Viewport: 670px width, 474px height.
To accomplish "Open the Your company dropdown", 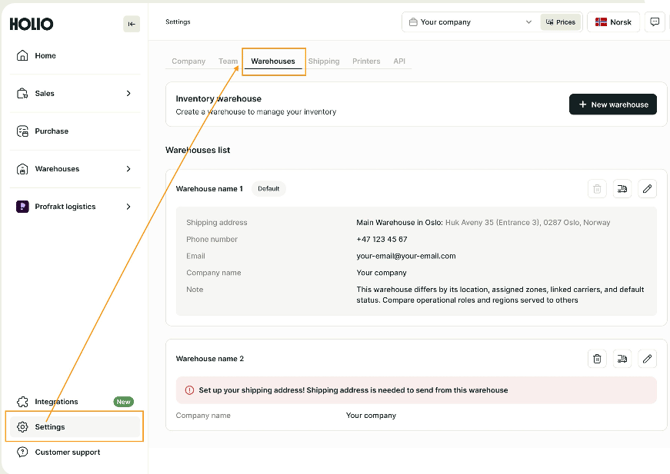I will coord(470,22).
